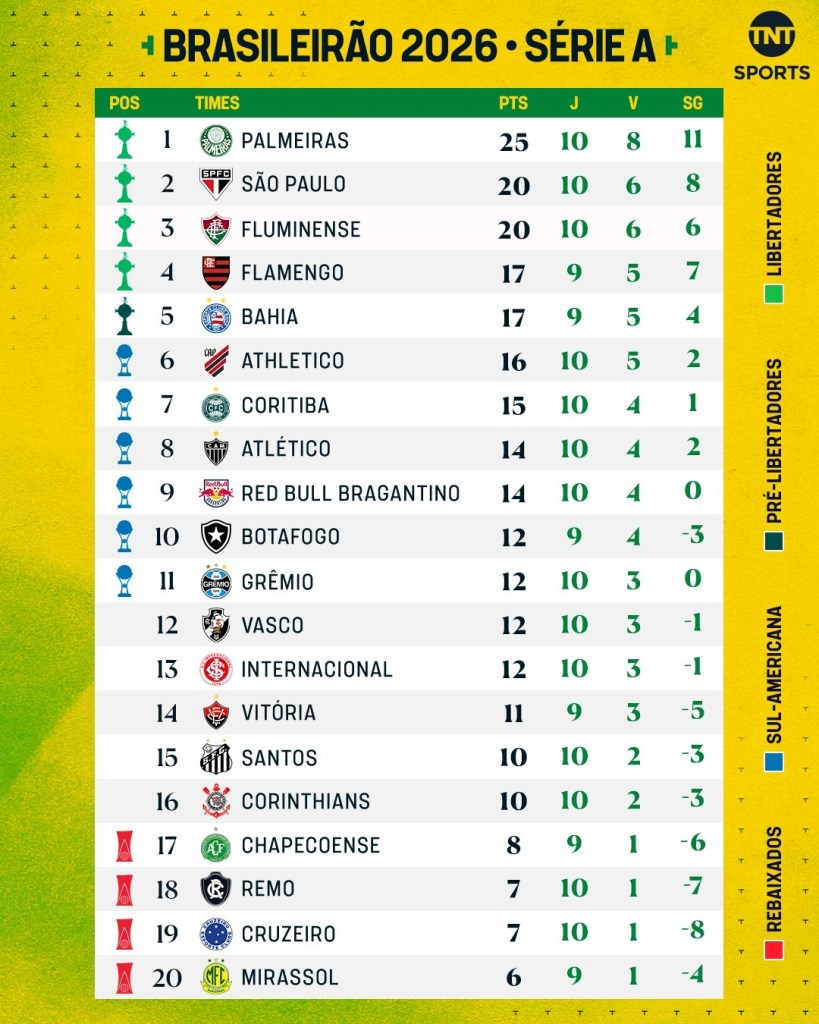Click the Fluminense team name

coord(300,229)
